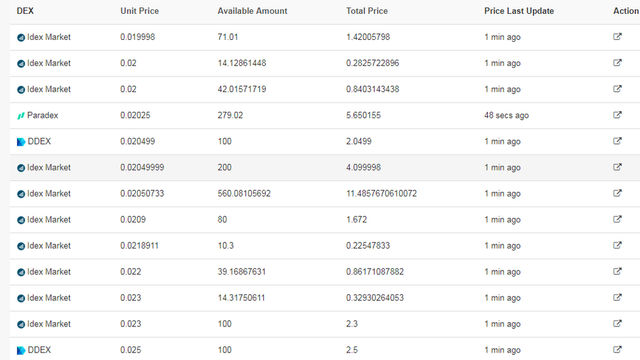Select DDEX name in 0.025 row
This screenshot has height=360, width=640.
click(39, 350)
